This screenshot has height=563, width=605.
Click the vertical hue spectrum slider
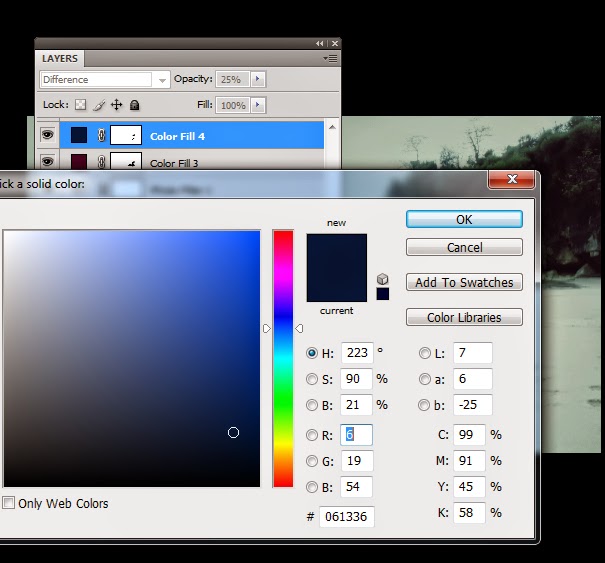coord(283,359)
